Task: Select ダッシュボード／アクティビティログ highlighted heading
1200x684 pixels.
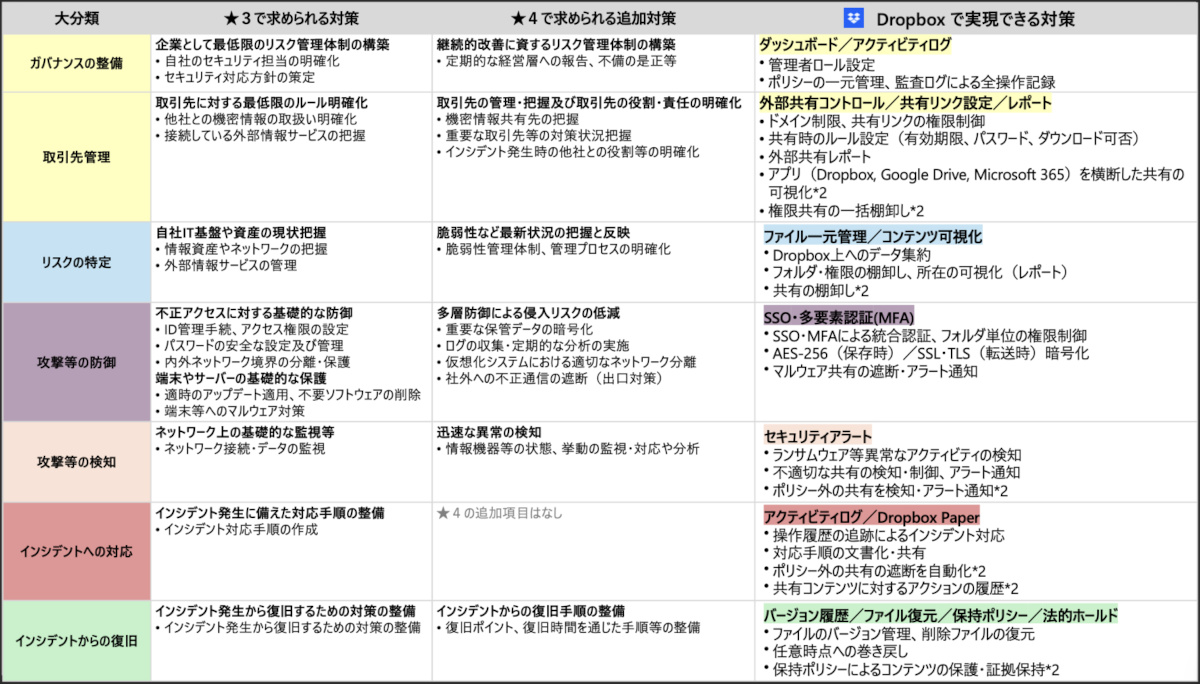Action: click(x=855, y=45)
